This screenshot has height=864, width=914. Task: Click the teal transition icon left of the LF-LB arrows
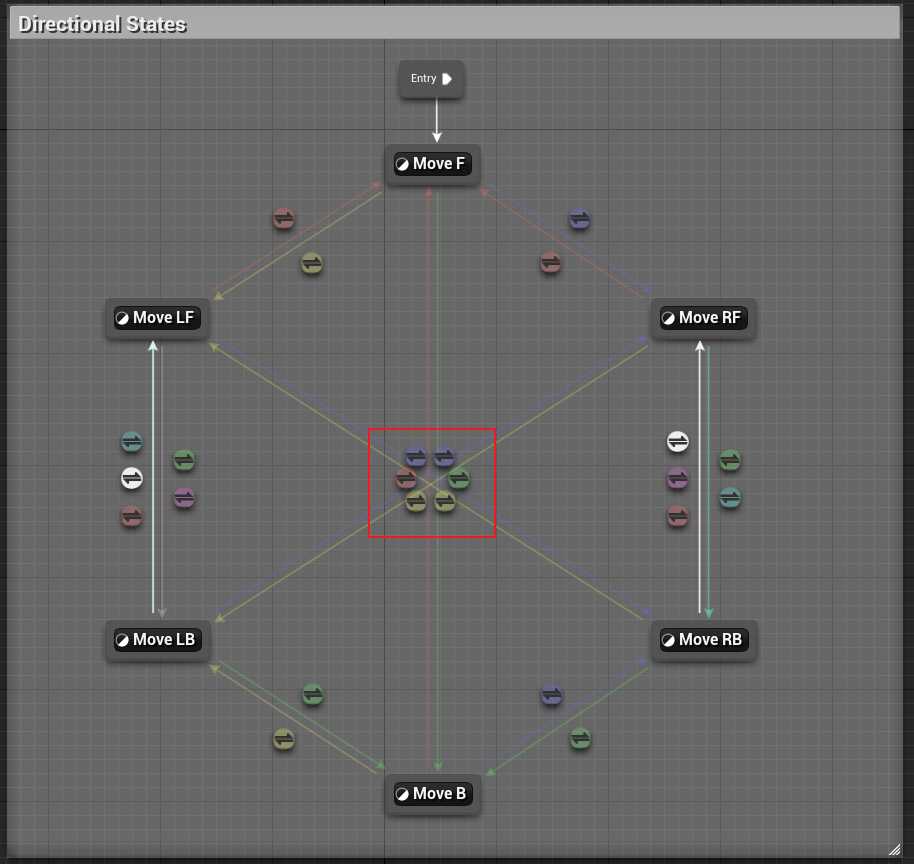tap(132, 442)
